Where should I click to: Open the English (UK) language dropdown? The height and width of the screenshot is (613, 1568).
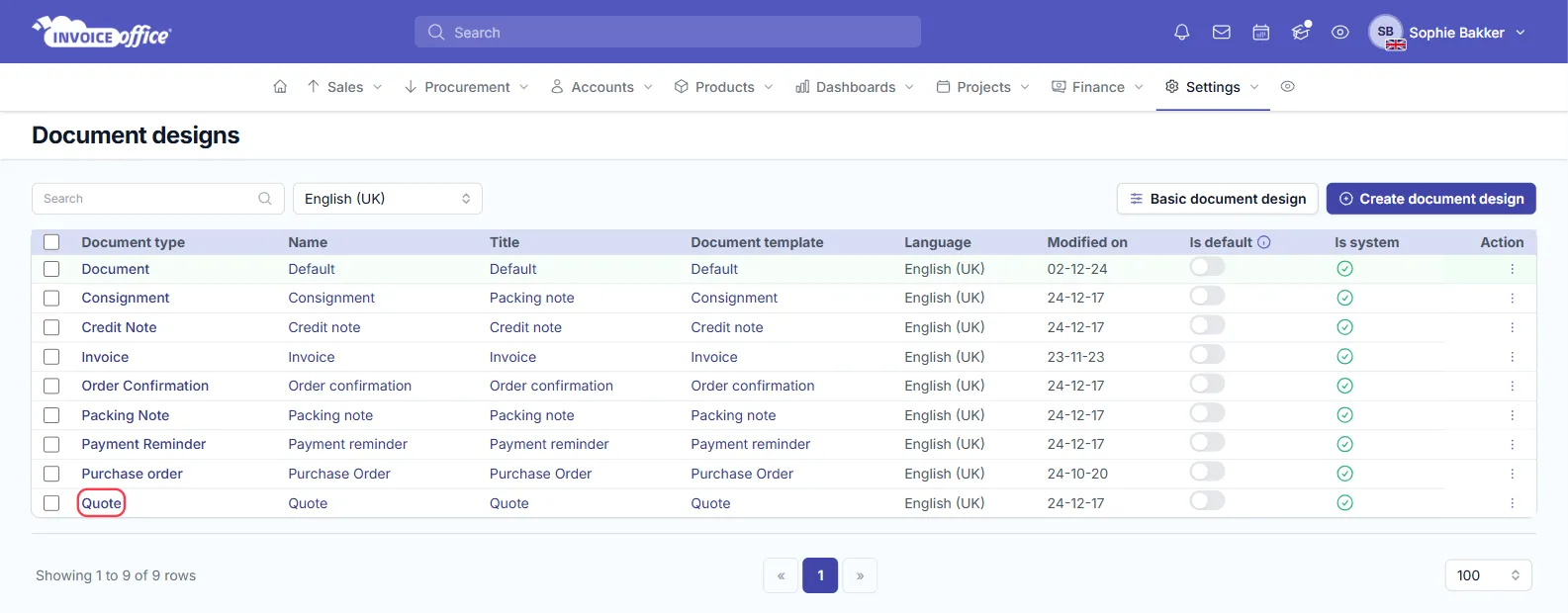point(388,199)
